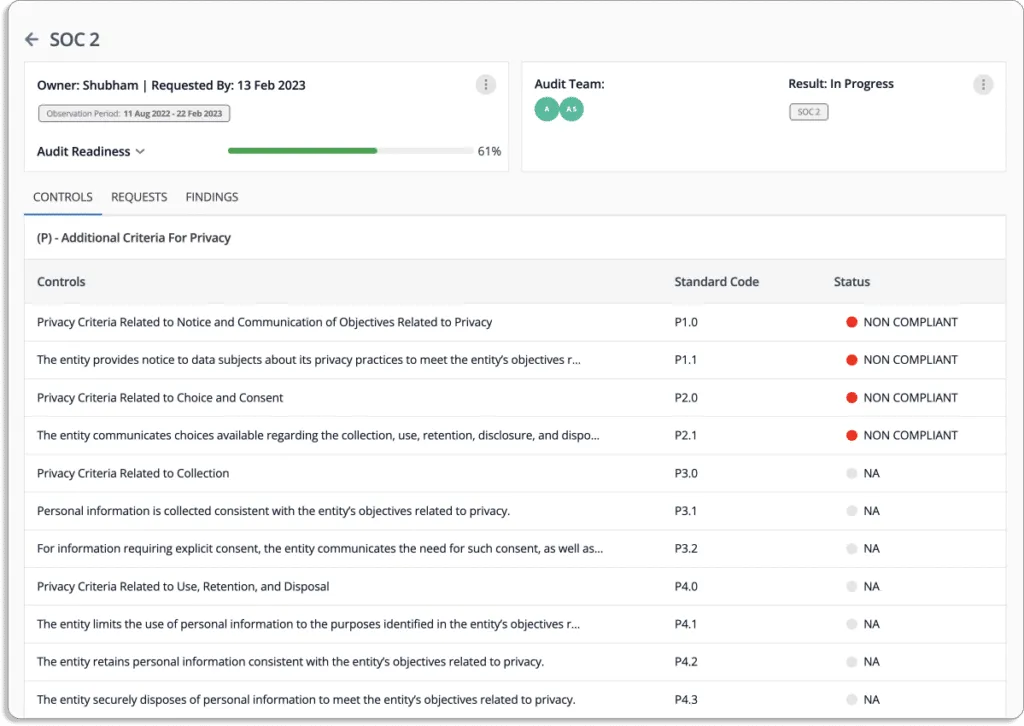The image size is (1024, 726).
Task: Click standard code P1.1
Action: click(x=686, y=360)
